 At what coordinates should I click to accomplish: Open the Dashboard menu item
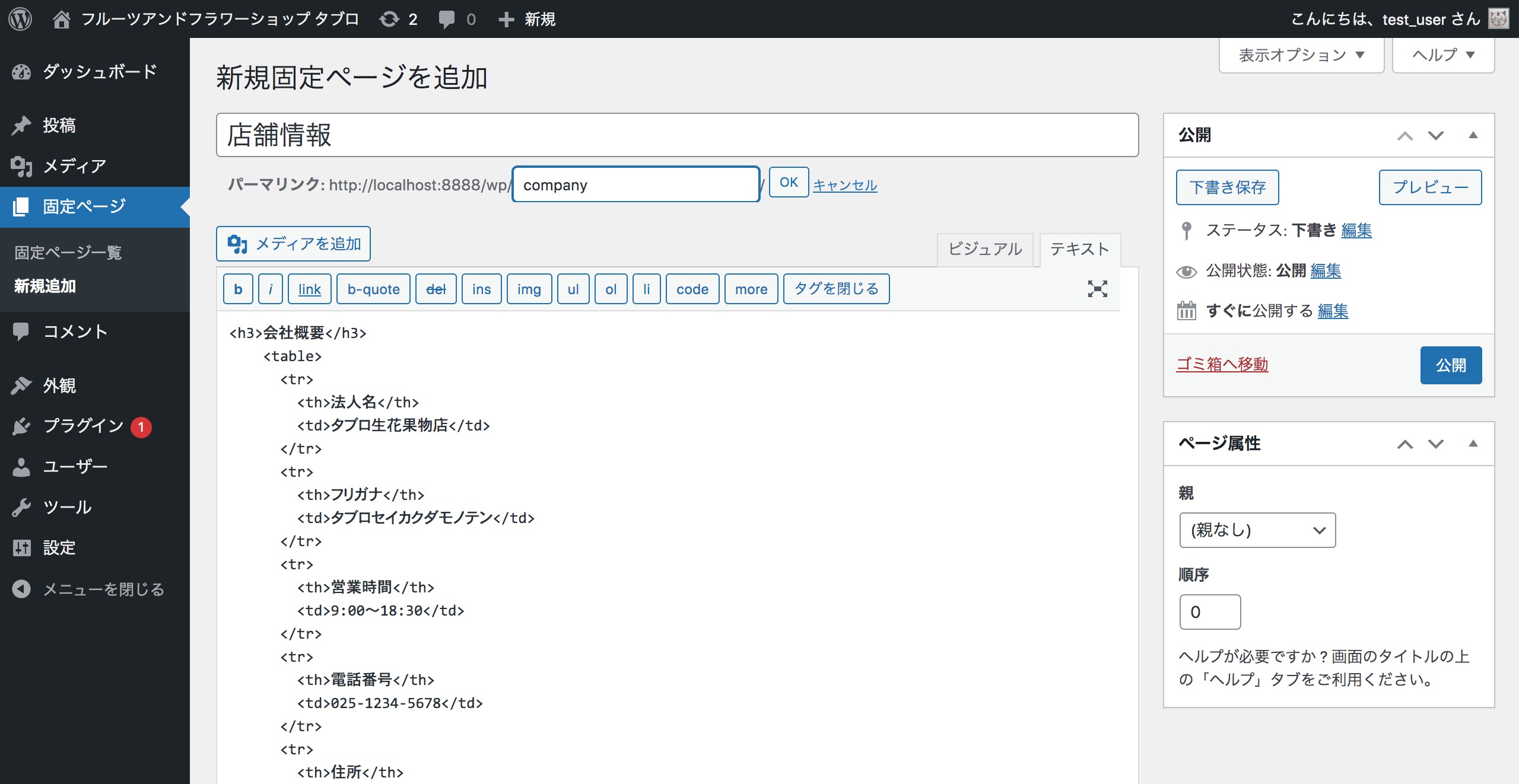(99, 72)
